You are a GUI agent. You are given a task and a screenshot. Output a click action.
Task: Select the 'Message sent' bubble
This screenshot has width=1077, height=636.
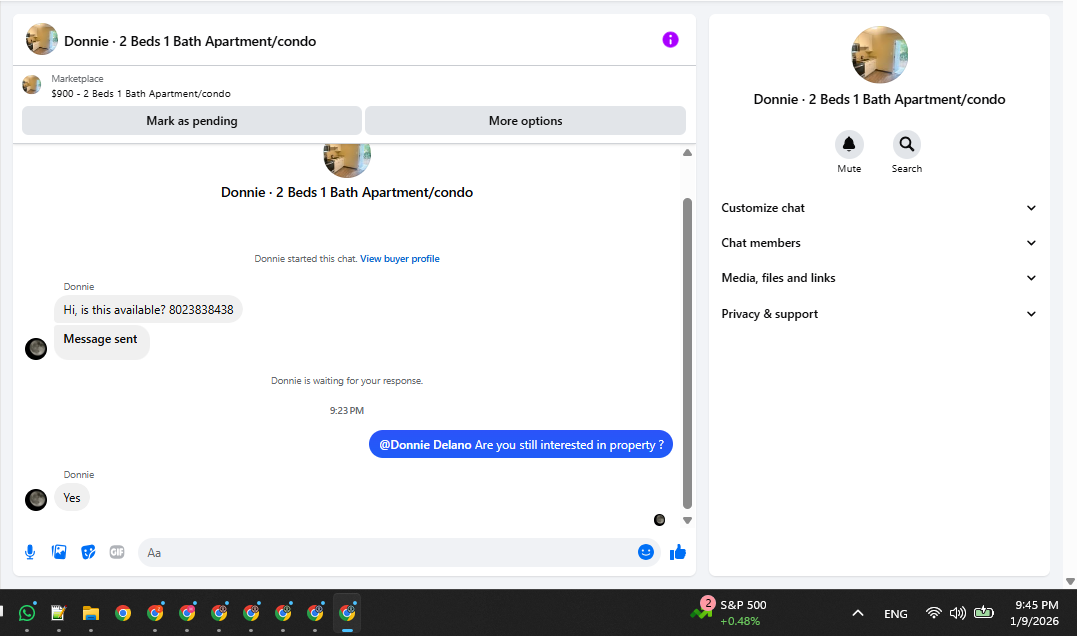tap(102, 341)
